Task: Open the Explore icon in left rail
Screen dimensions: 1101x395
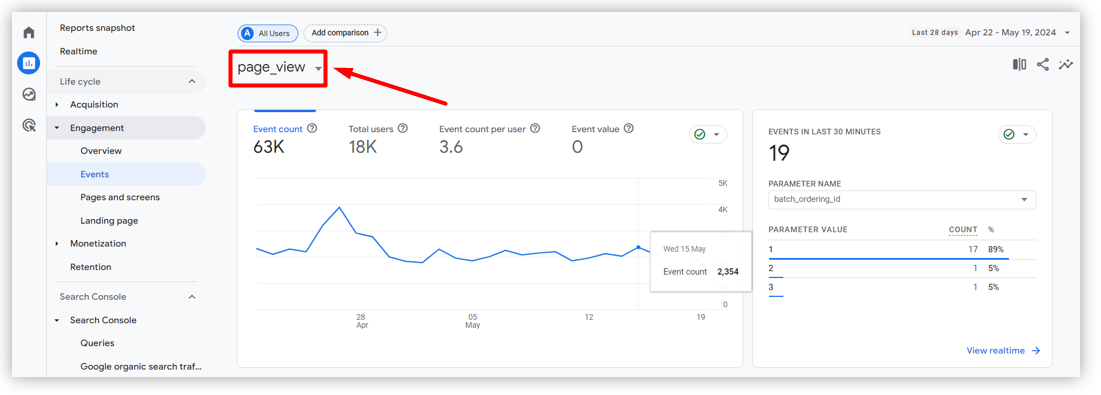Action: (29, 94)
